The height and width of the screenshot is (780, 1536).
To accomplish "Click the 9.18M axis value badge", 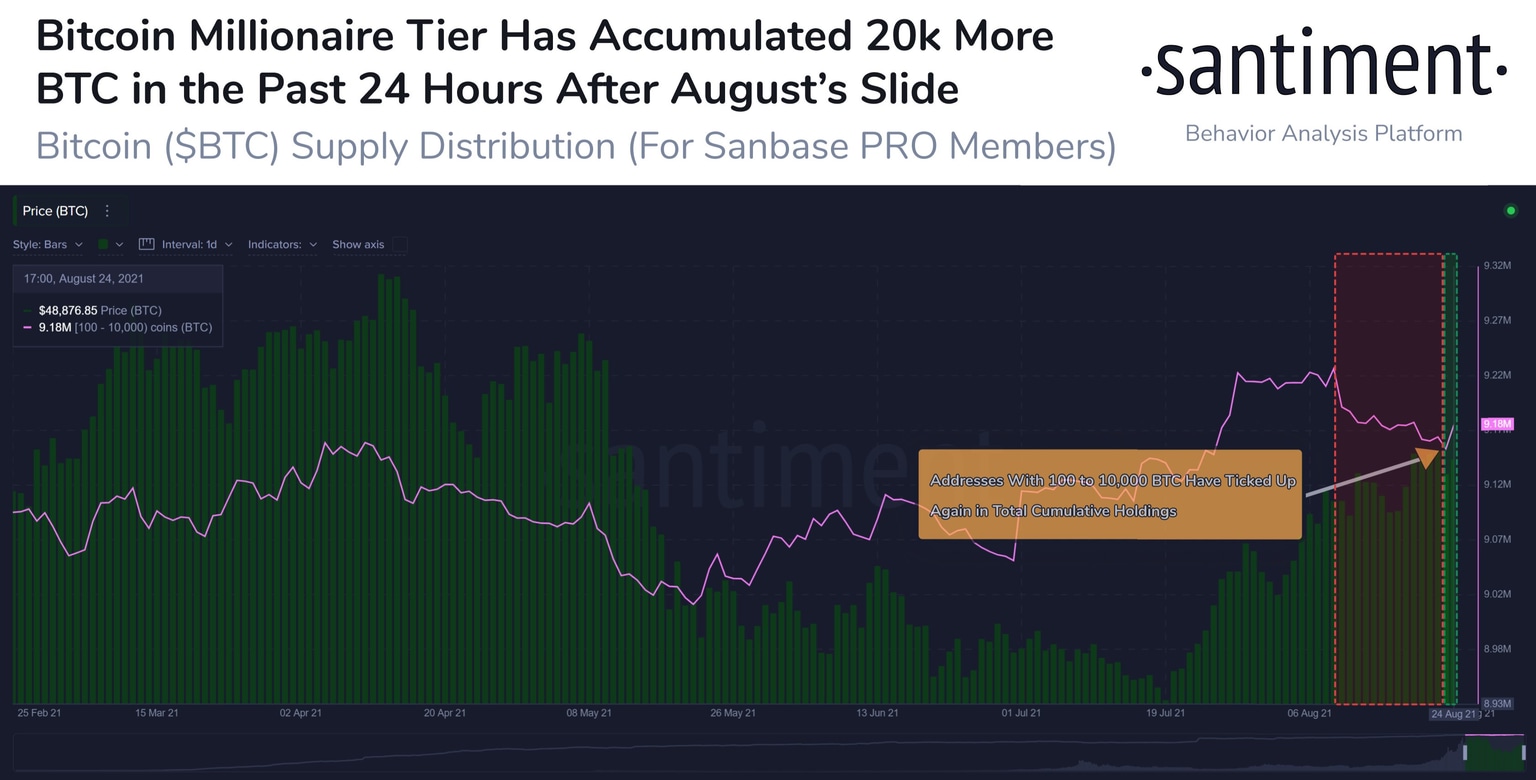I will 1497,424.
